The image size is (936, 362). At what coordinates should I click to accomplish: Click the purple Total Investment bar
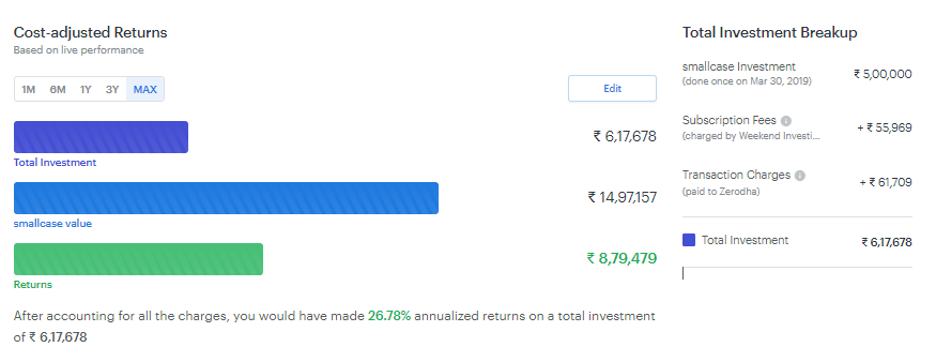101,137
